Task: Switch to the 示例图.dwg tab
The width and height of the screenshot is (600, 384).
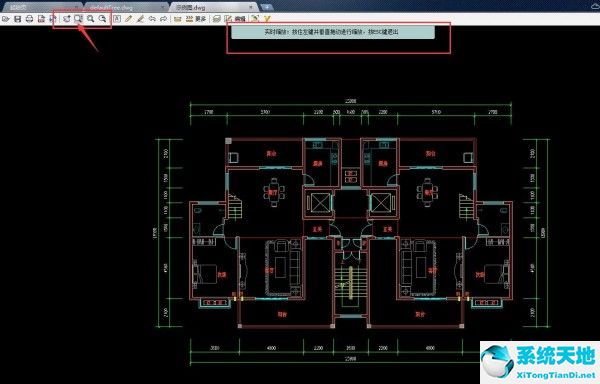Action: [x=190, y=7]
